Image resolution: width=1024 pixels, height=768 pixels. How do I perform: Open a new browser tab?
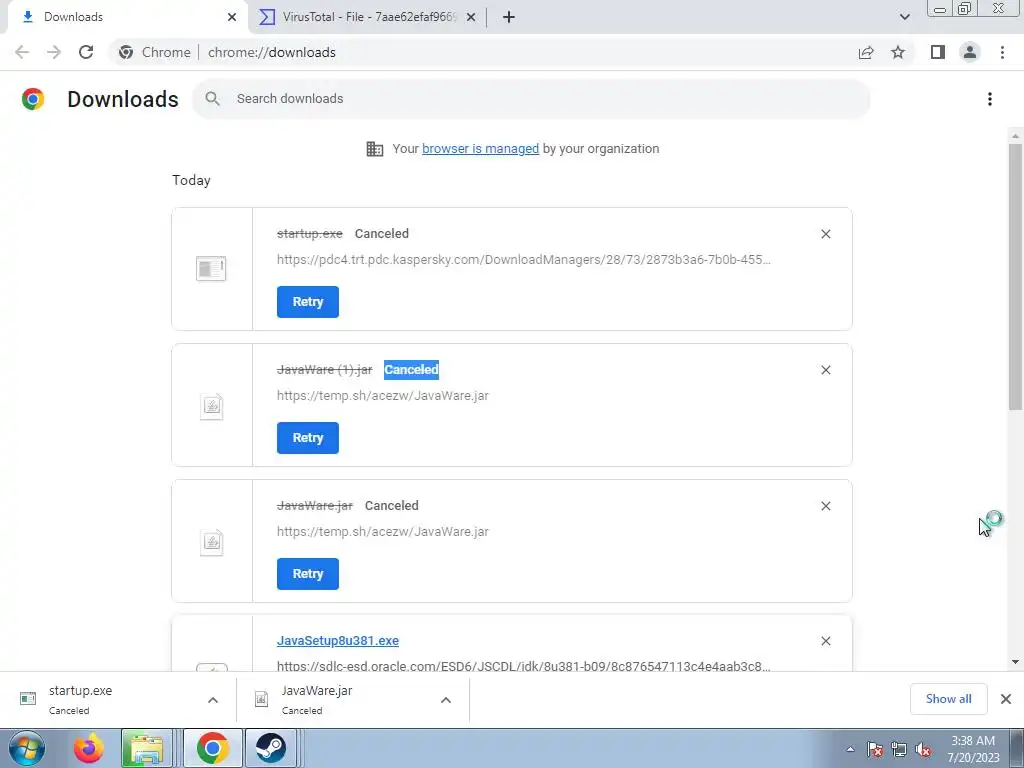pyautogui.click(x=509, y=17)
